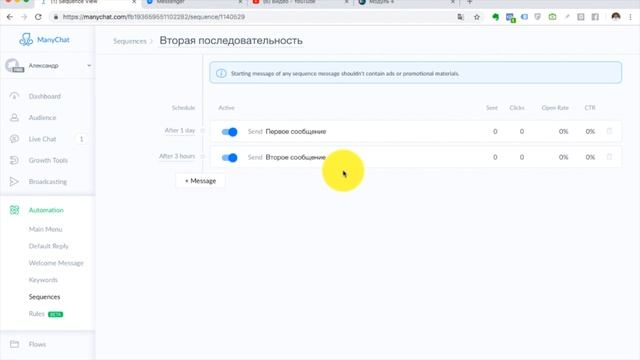Delete the Второе сообщение row with trash icon
Screen dimensions: 640x360
point(609,157)
